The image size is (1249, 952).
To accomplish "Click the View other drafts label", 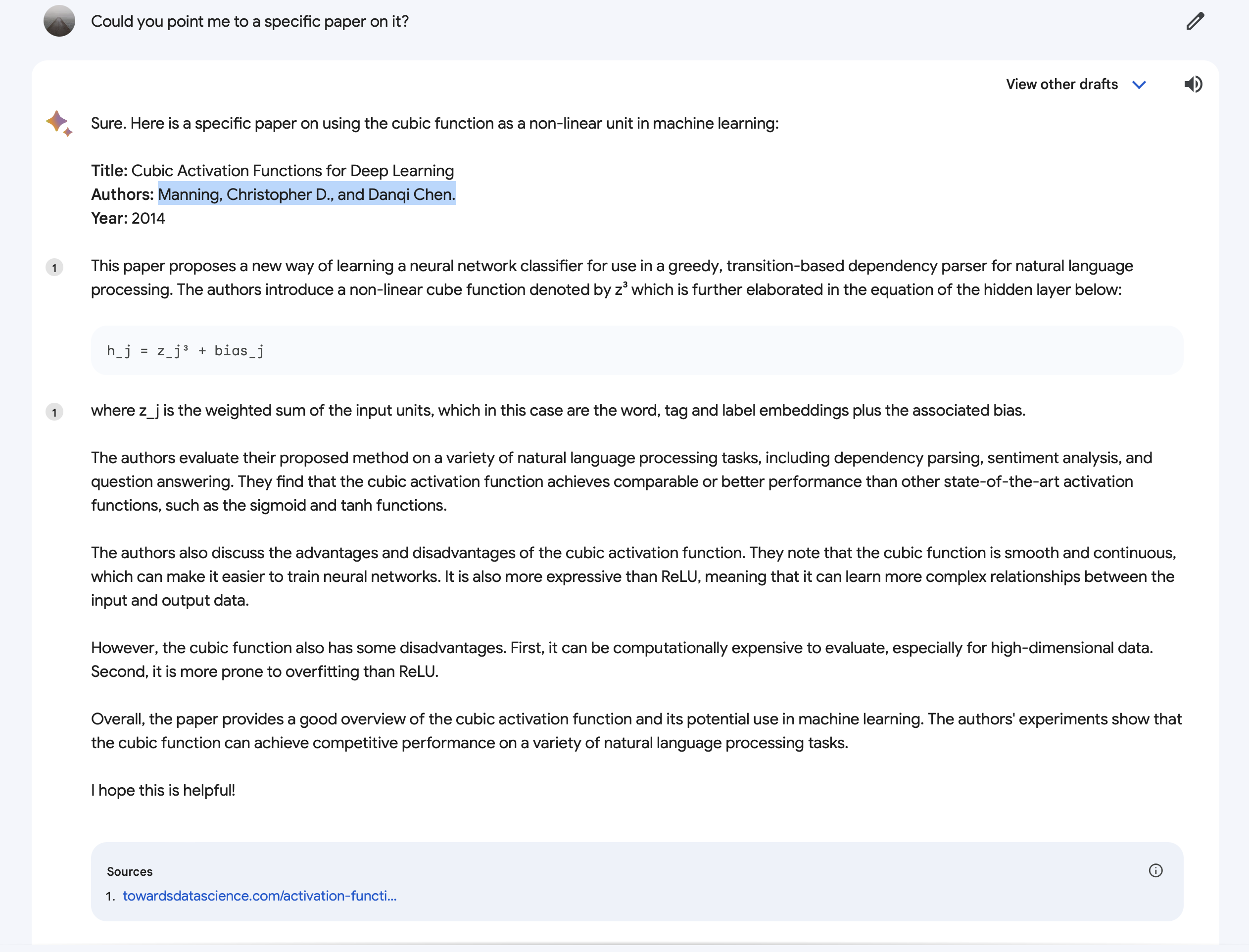I will pos(1061,85).
